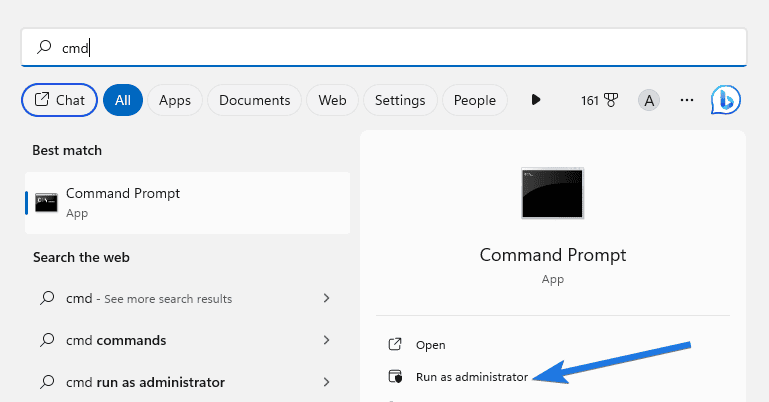Select Command Prompt best match result
769x402 pixels.
[187, 203]
